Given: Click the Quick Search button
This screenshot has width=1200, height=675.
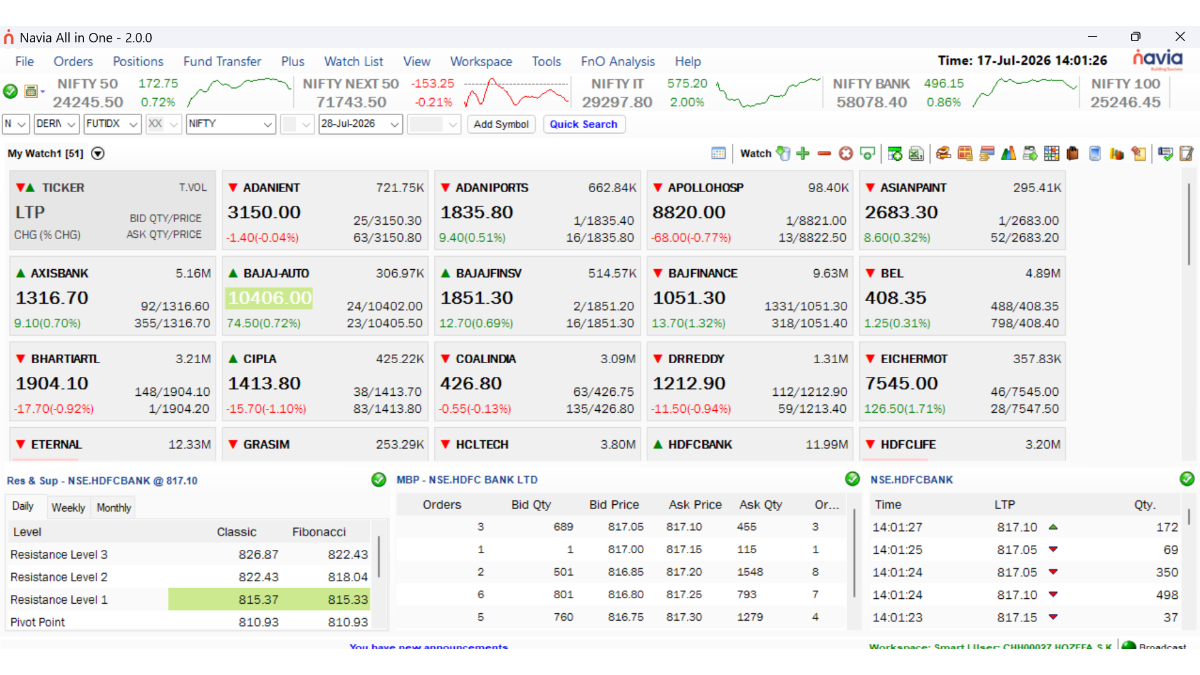Looking at the screenshot, I should (584, 124).
